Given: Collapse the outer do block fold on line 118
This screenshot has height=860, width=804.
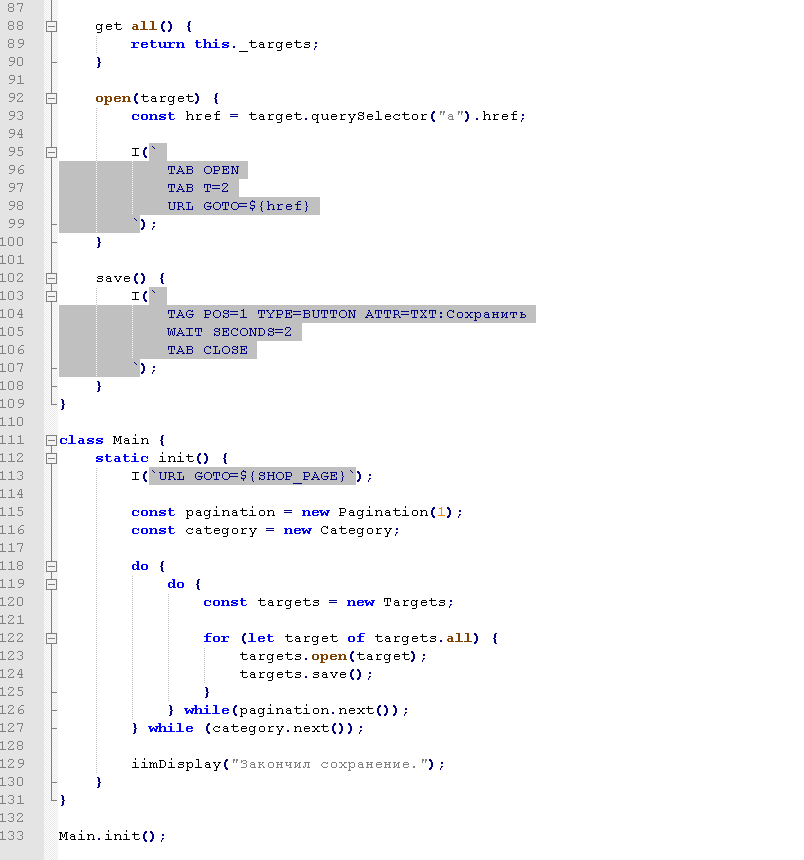Looking at the screenshot, I should [x=51, y=566].
